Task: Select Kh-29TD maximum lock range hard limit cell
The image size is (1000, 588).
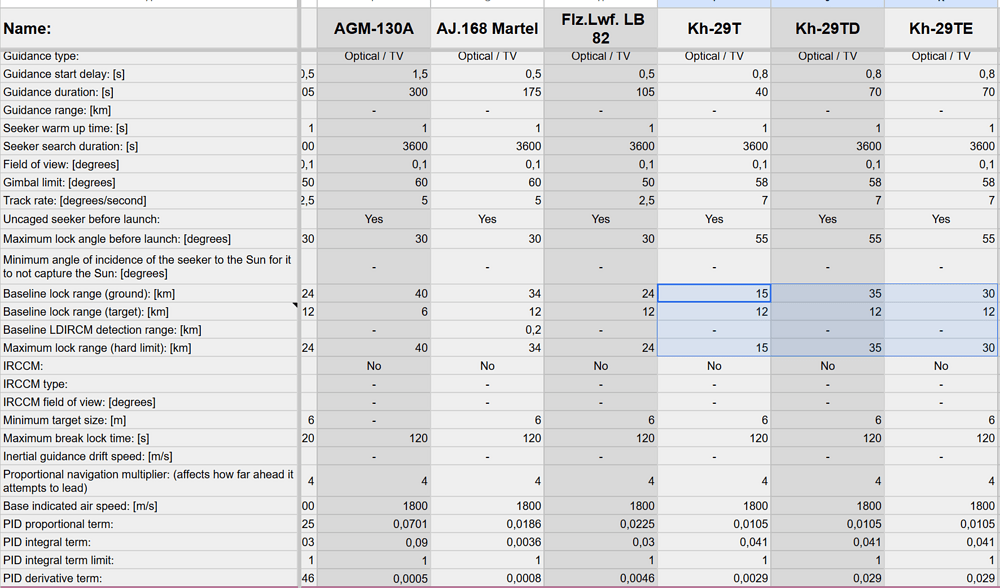Action: tap(827, 348)
